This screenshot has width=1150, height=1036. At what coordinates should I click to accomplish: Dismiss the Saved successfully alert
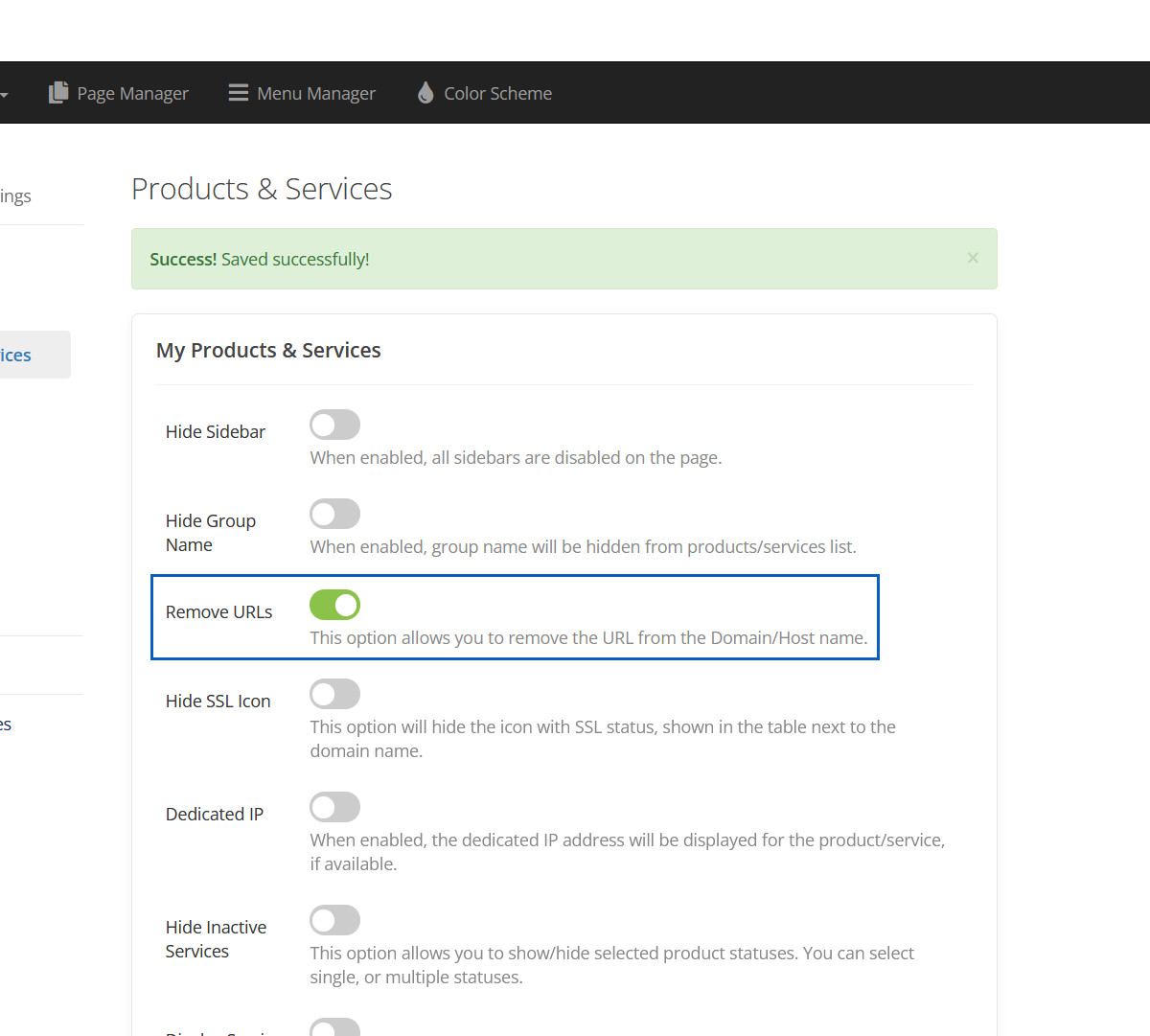pyautogui.click(x=973, y=258)
